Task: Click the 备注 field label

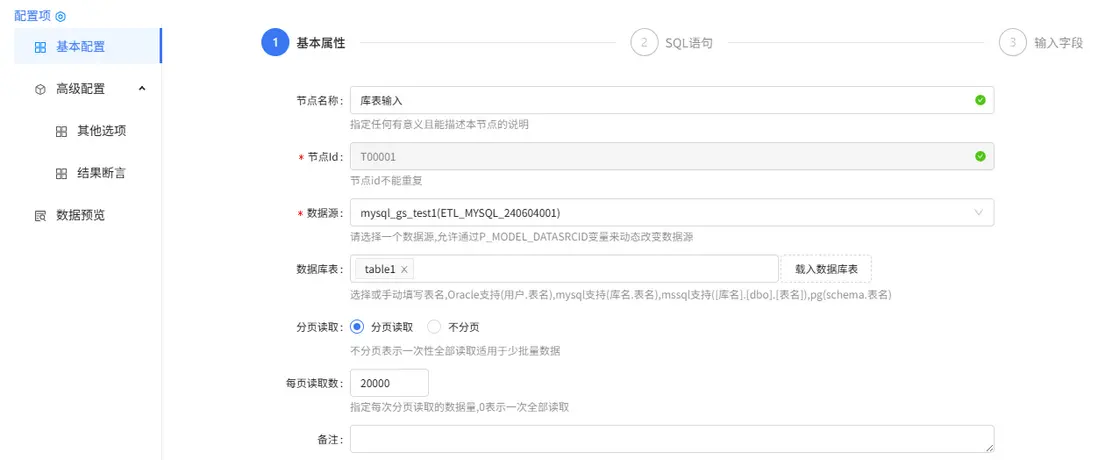Action: [x=331, y=439]
